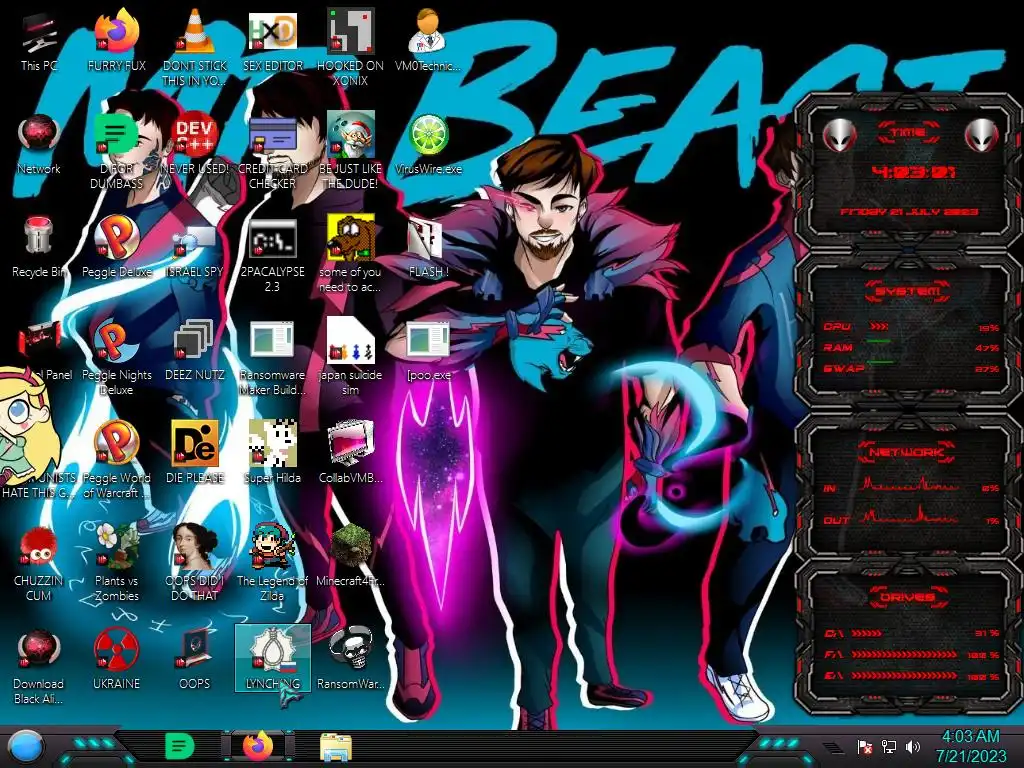
Task: Switch to Firefox on the taskbar
Action: click(258, 746)
